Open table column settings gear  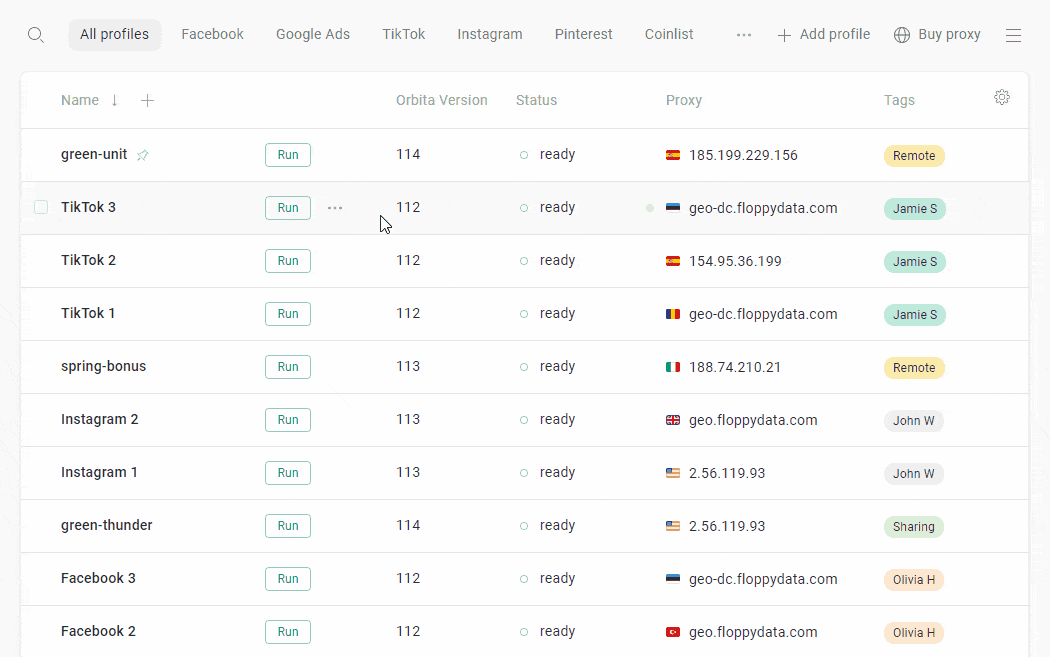[x=1002, y=97]
